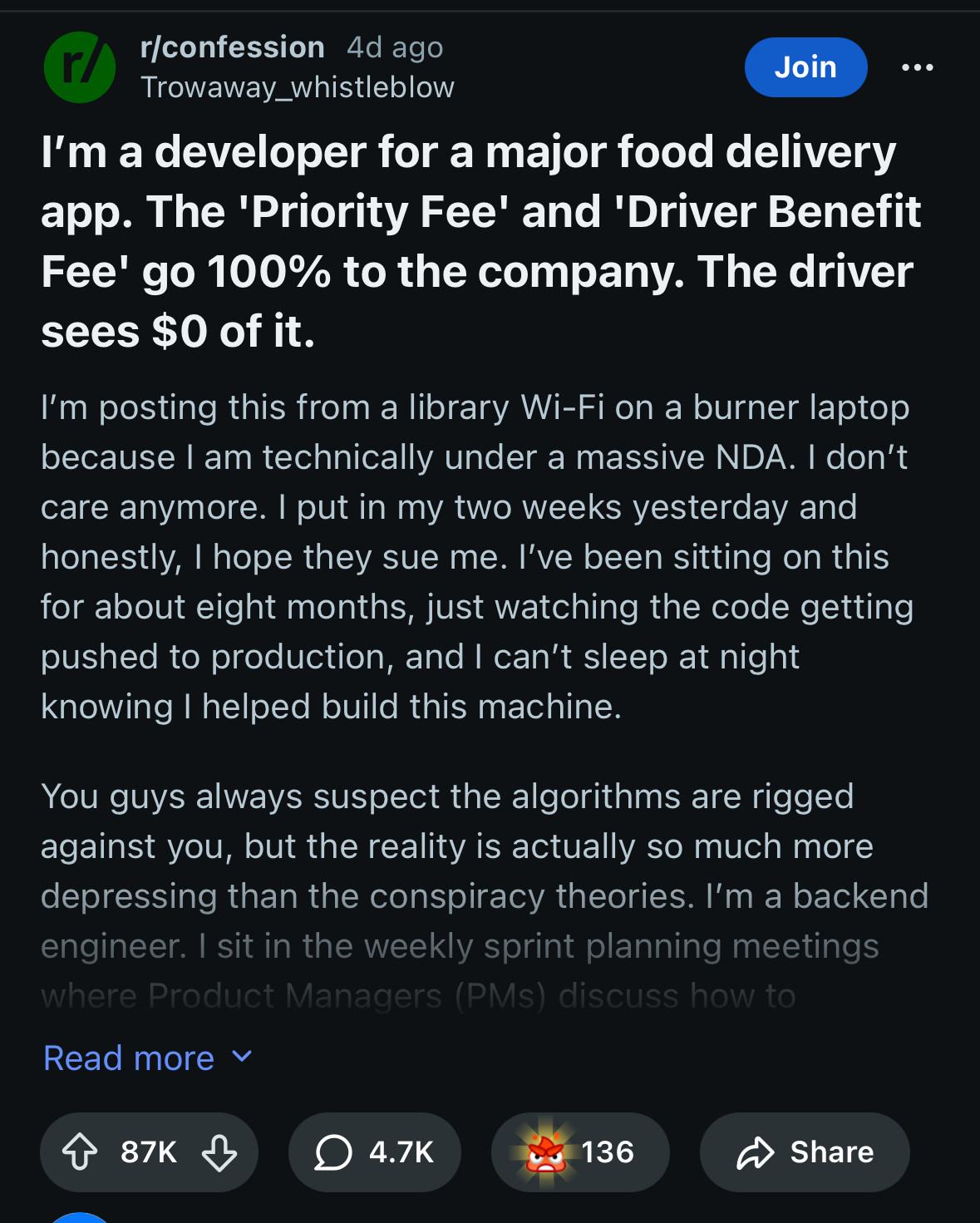Tap the paragraph starting "You guys always suspect"
The width and height of the screenshot is (980, 1223).
point(482,873)
